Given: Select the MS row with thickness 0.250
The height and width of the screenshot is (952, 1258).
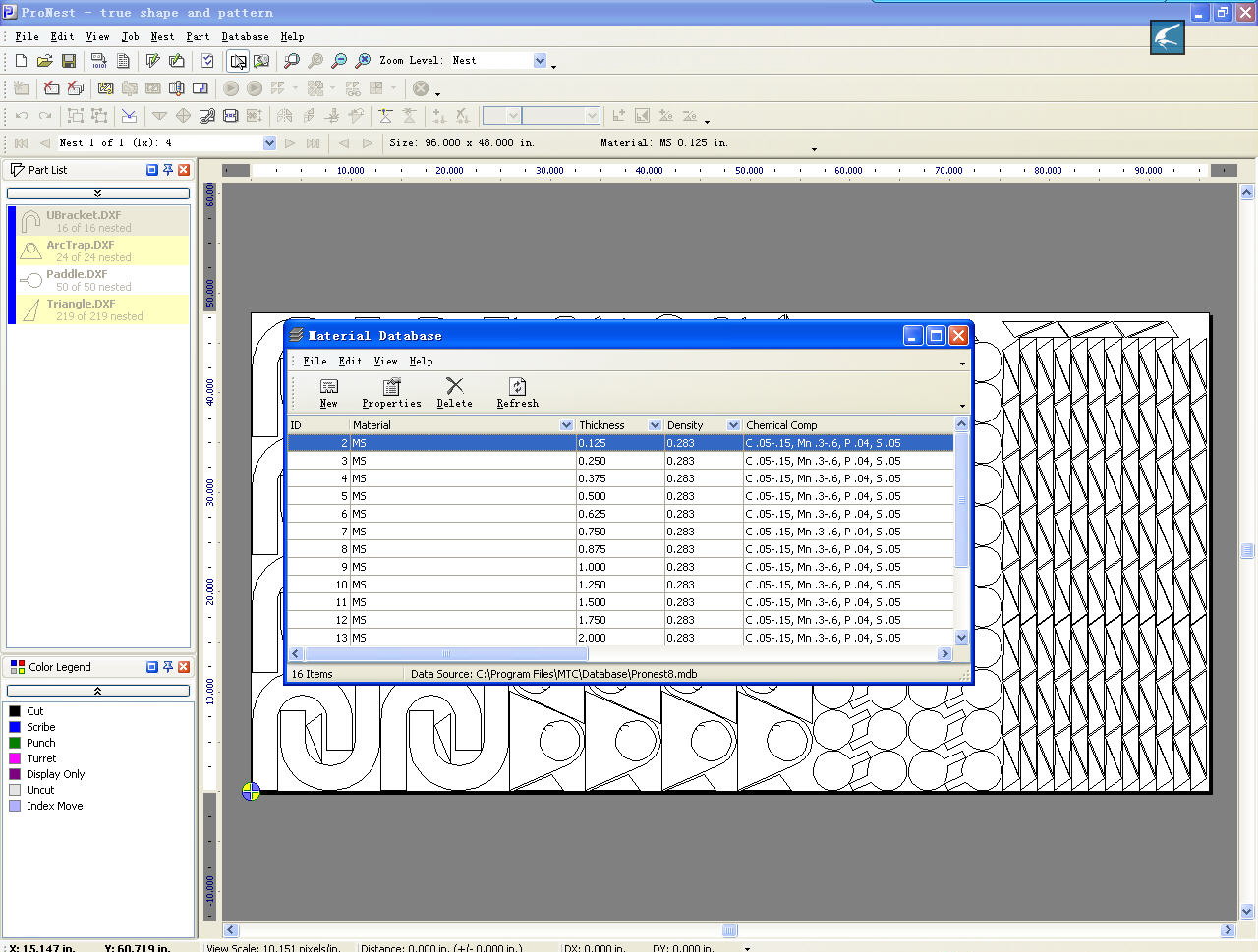Looking at the screenshot, I should [620, 461].
